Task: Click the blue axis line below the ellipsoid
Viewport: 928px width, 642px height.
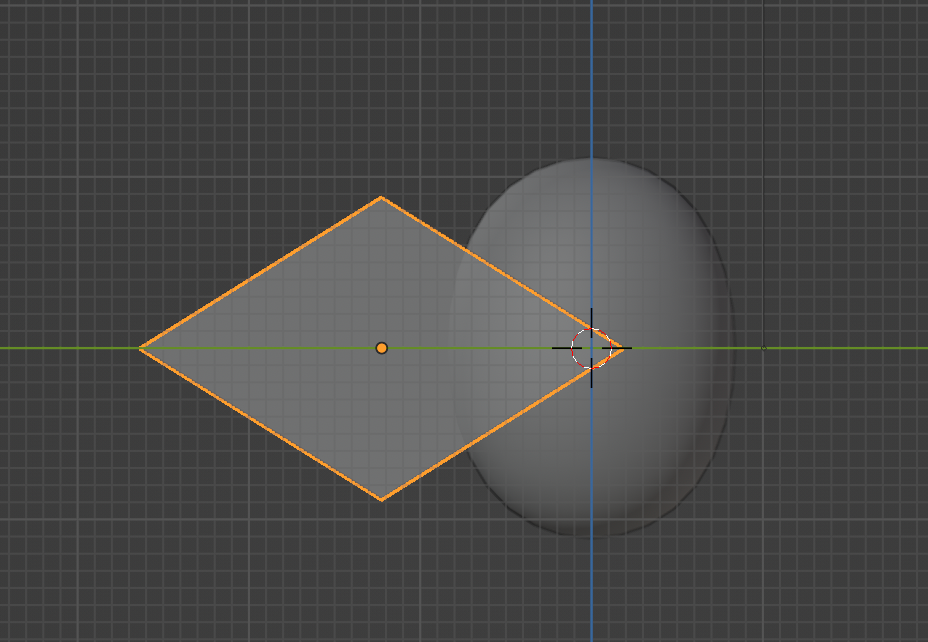Action: pyautogui.click(x=591, y=590)
